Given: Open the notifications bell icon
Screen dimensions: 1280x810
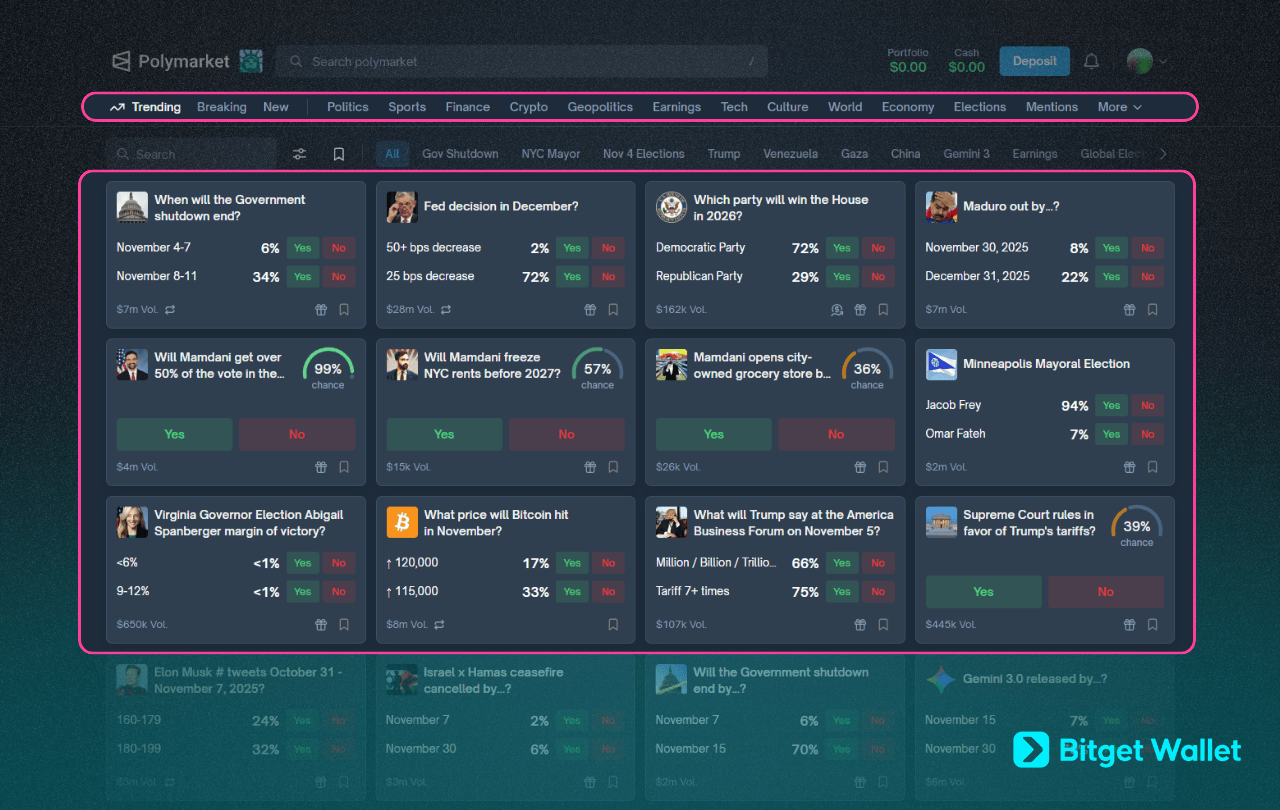Looking at the screenshot, I should [1091, 62].
